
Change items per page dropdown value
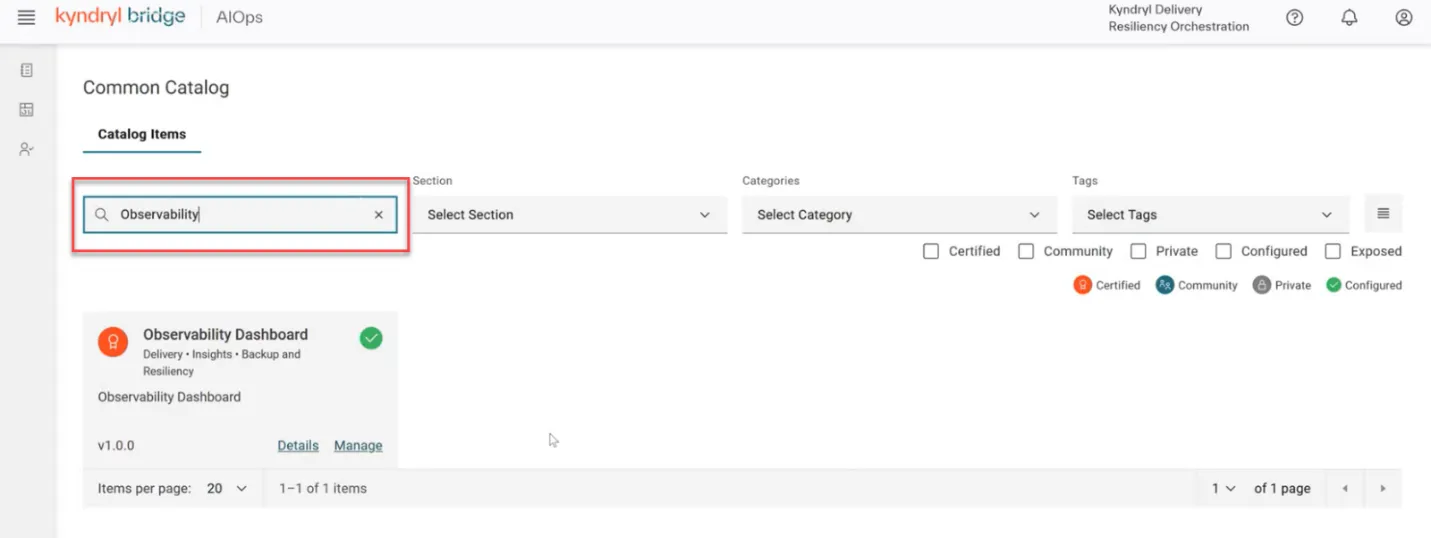(227, 489)
